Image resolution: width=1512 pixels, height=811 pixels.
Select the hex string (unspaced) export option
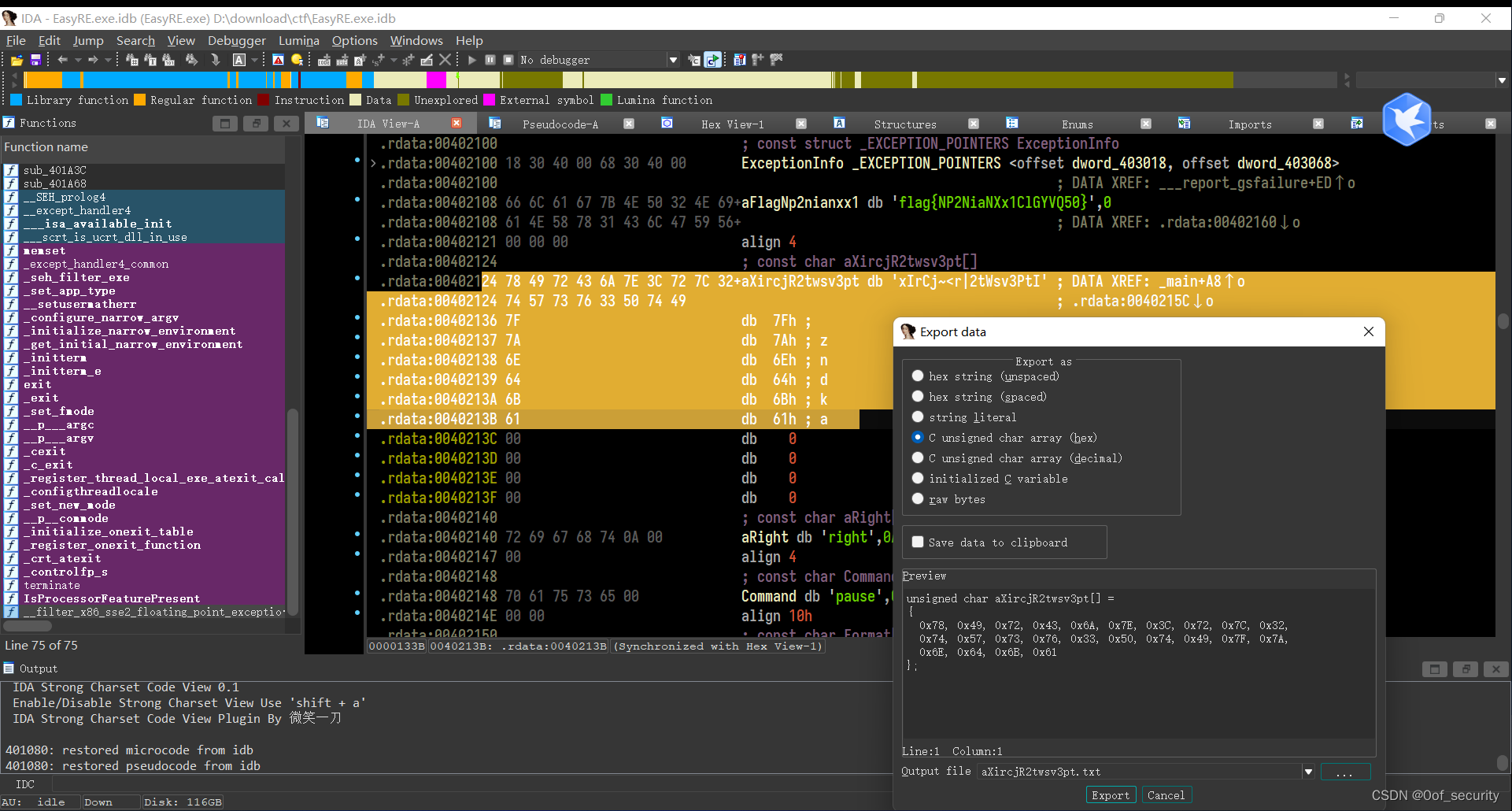[x=917, y=376]
